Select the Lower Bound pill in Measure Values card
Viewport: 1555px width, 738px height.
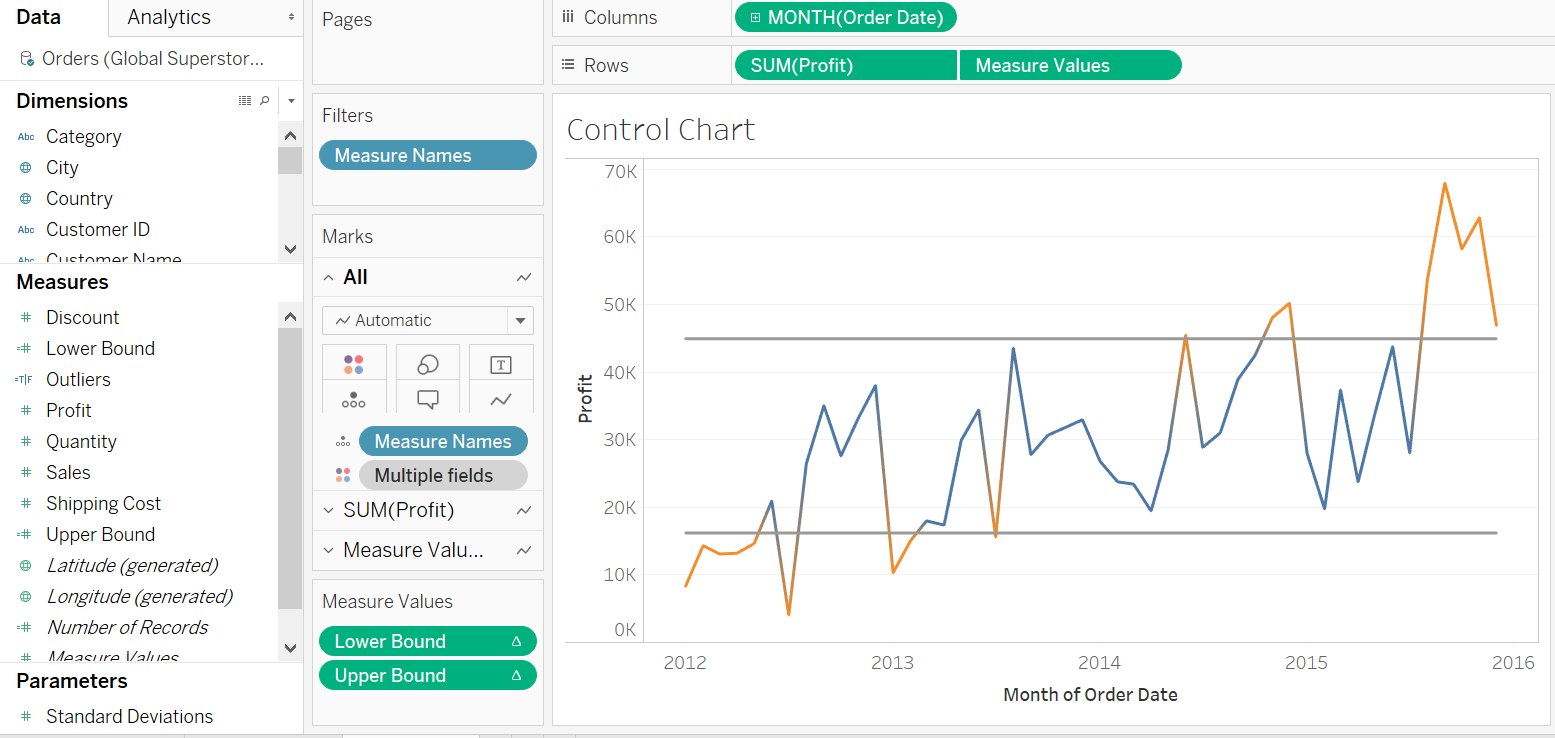pos(428,642)
